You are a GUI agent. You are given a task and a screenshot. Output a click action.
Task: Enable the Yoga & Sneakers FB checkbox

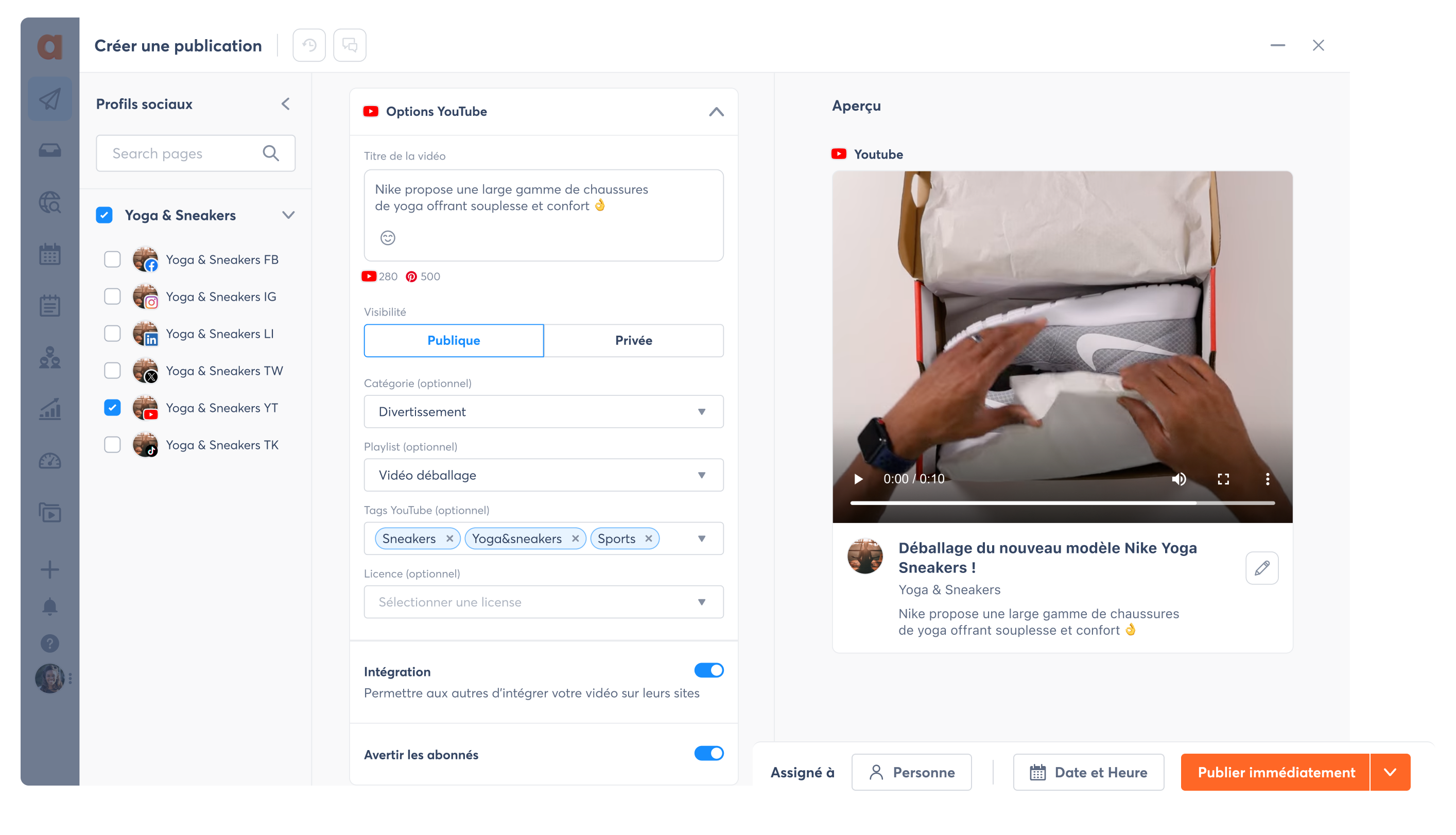(112, 259)
